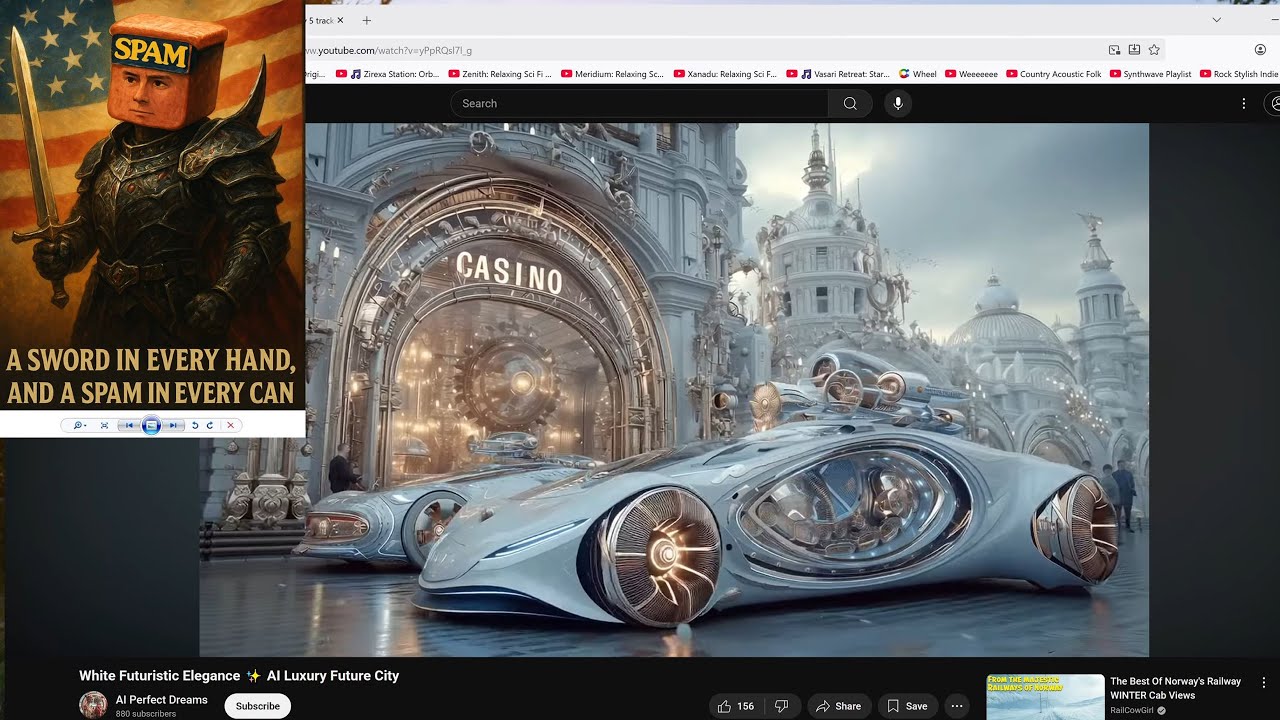
Task: Open the more actions menu beside Save
Action: 957,706
